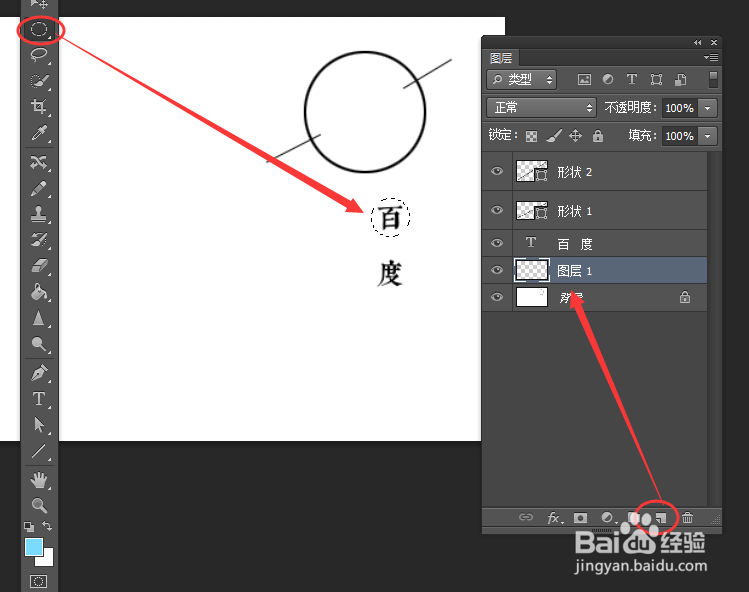The height and width of the screenshot is (592, 749).
Task: Toggle layer filtering on/off switch
Action: tap(713, 79)
